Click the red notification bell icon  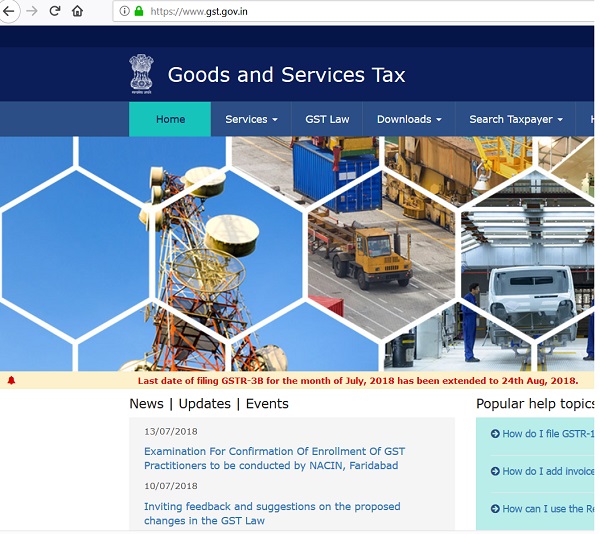click(11, 380)
